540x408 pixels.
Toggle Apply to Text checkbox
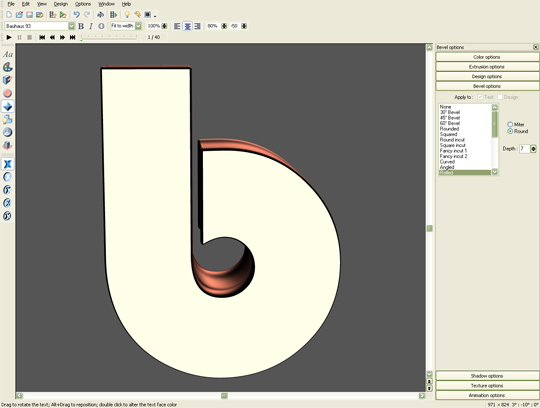pos(480,97)
